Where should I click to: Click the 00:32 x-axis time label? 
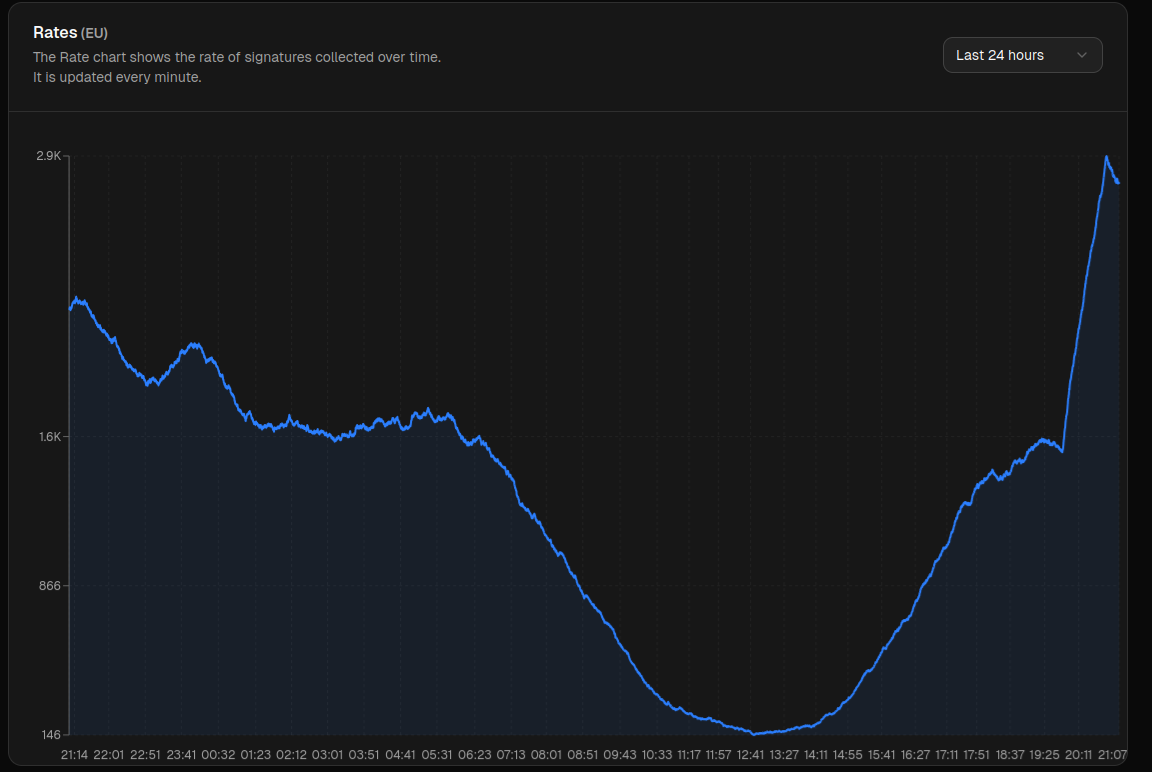pyautogui.click(x=218, y=754)
